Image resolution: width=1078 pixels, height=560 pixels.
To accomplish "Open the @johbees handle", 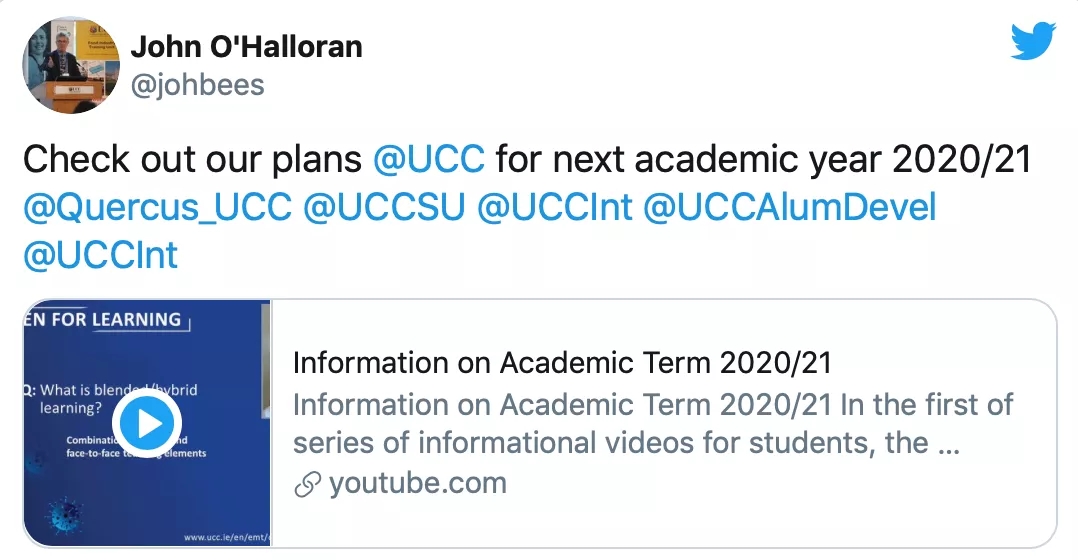I will point(197,85).
